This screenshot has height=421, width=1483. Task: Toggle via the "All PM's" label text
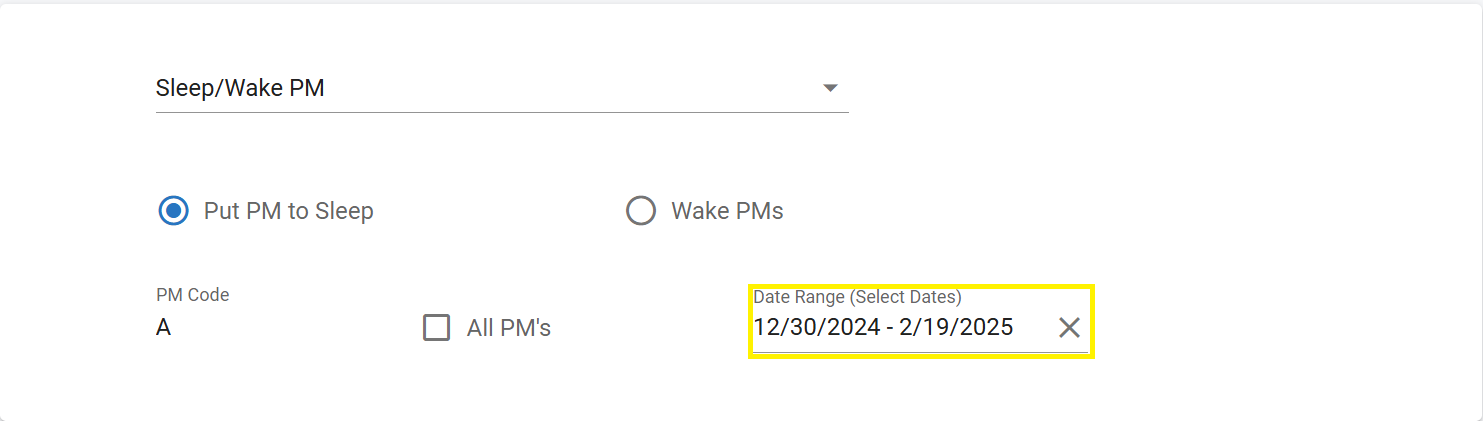tap(509, 327)
